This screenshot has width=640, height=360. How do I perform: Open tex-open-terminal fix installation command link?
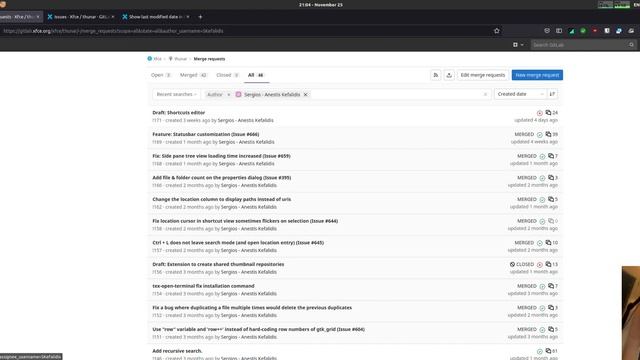click(x=203, y=286)
